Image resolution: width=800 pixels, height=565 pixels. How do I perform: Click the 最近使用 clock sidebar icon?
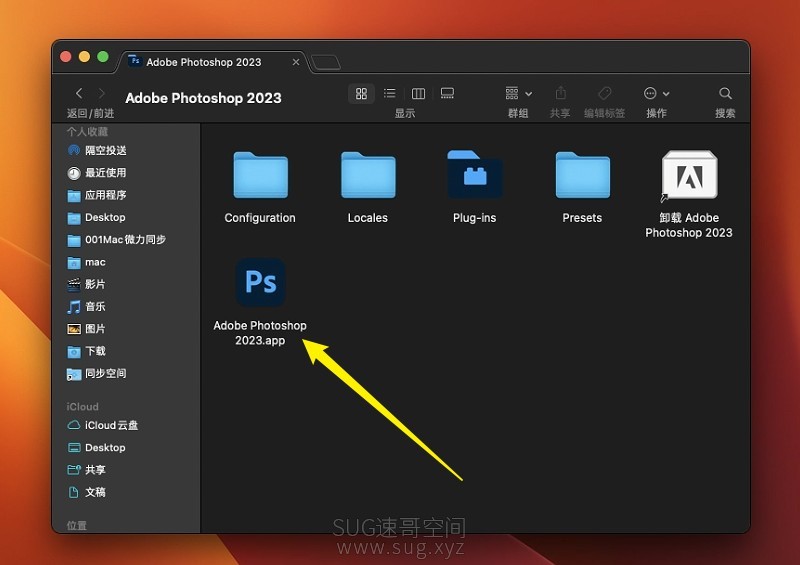[x=74, y=173]
